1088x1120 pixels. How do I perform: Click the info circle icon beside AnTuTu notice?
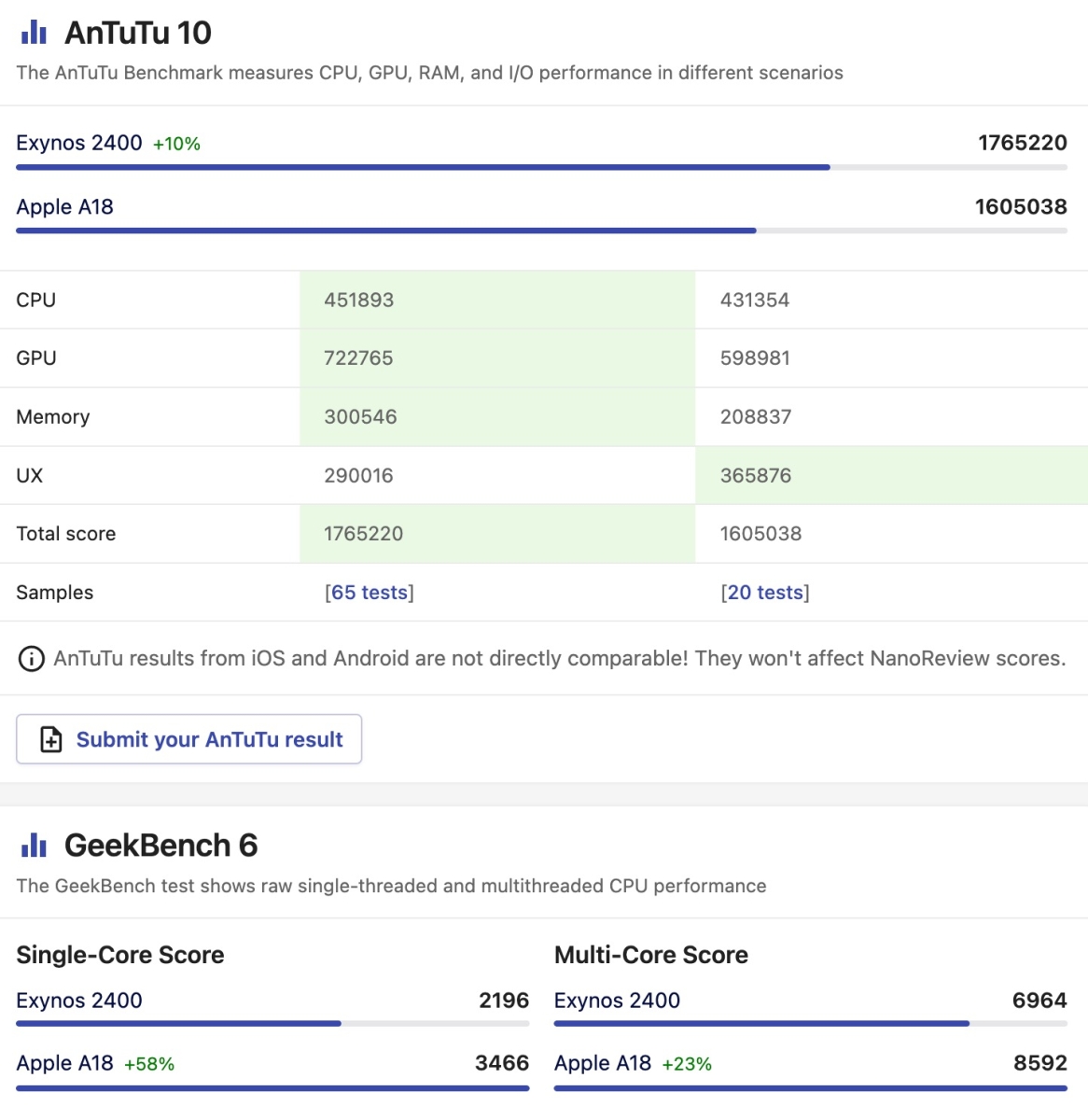coord(32,659)
